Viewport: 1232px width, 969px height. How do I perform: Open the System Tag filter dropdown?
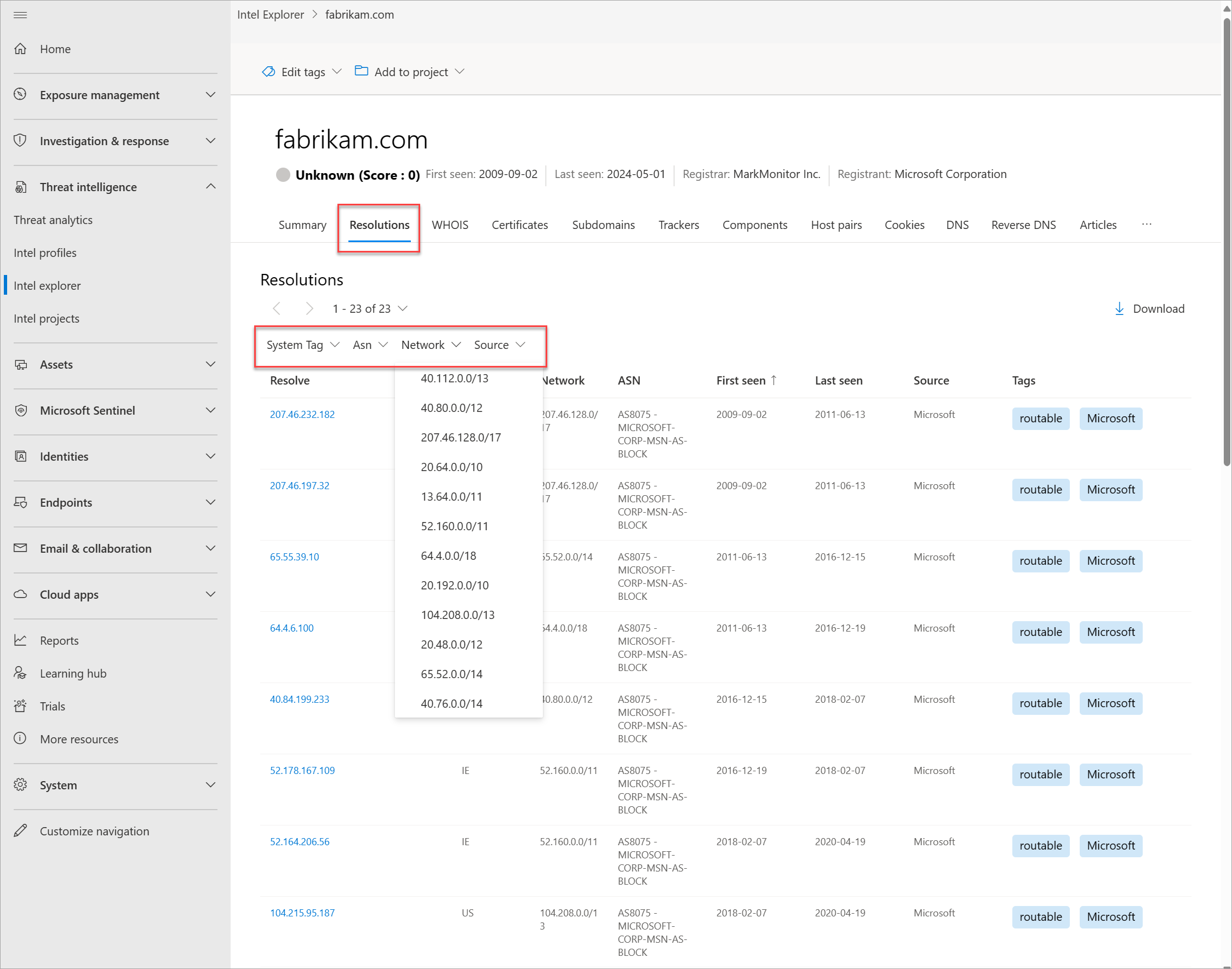(x=303, y=345)
